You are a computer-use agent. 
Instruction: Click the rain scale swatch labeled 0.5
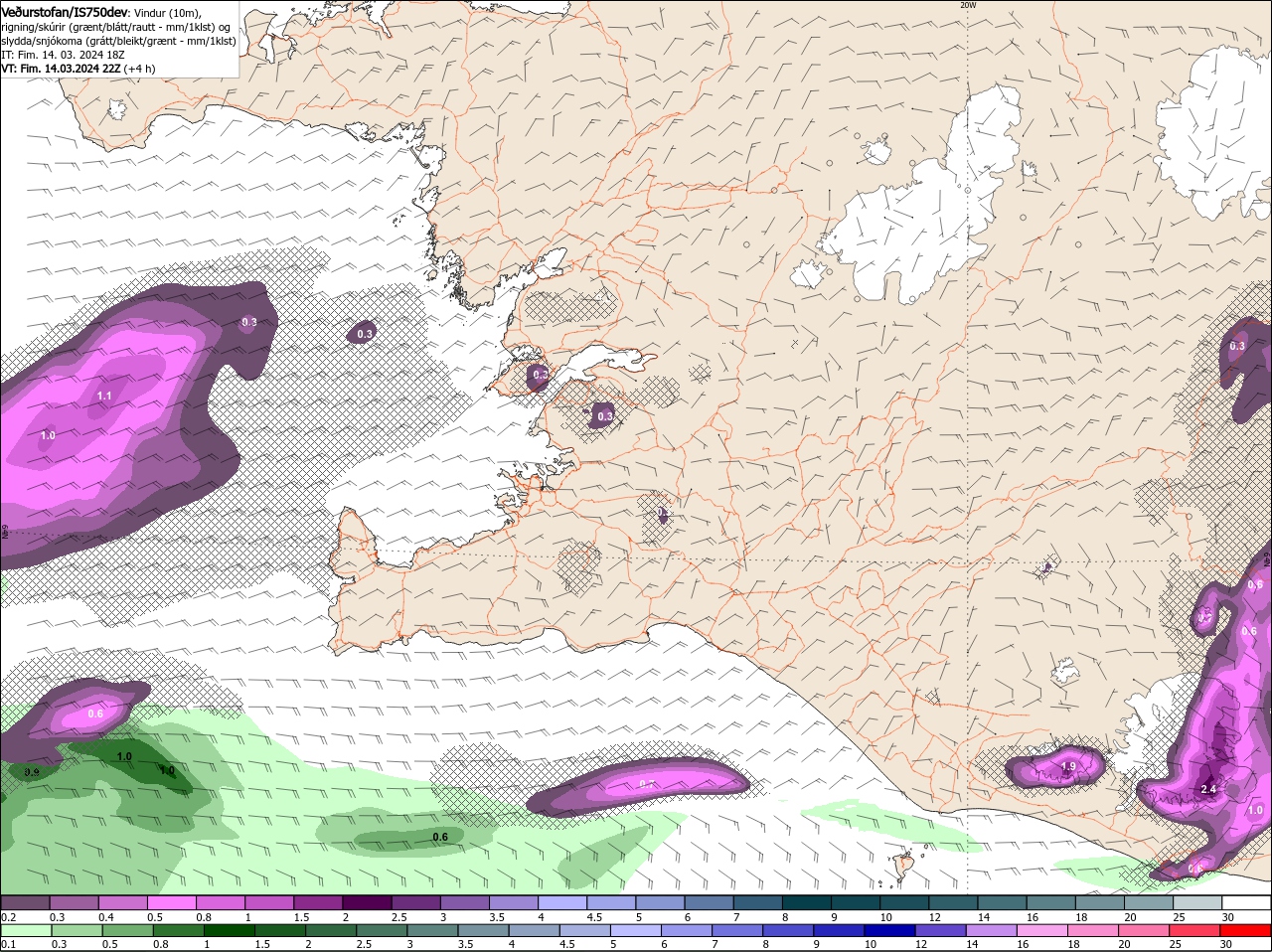[127, 931]
